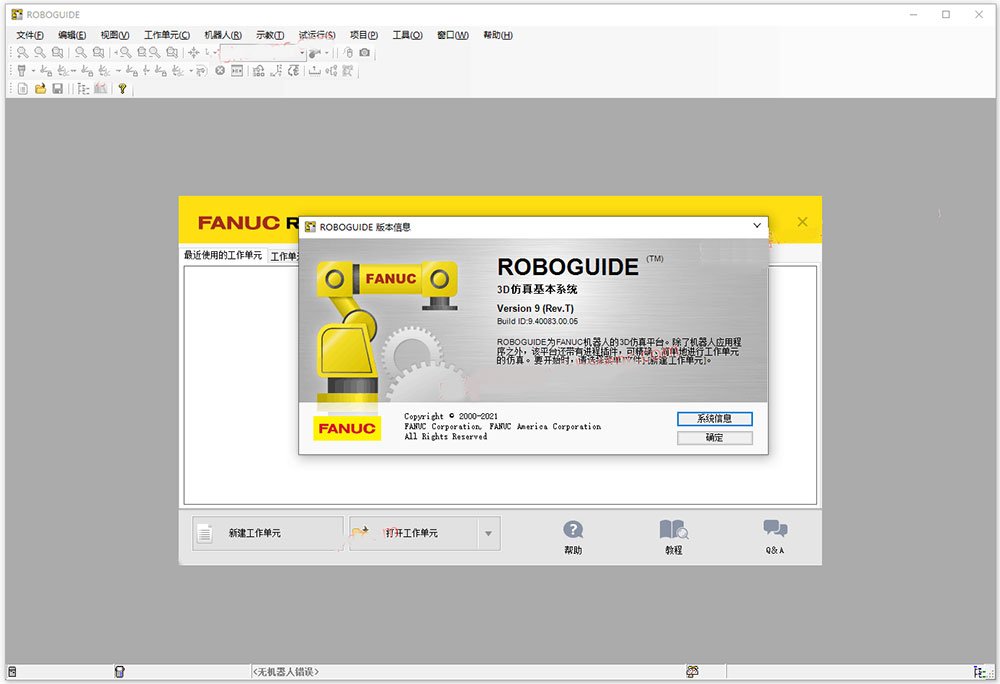This screenshot has width=1000, height=684.
Task: Click the Zoom In magnifier toolbar icon
Action: point(22,52)
